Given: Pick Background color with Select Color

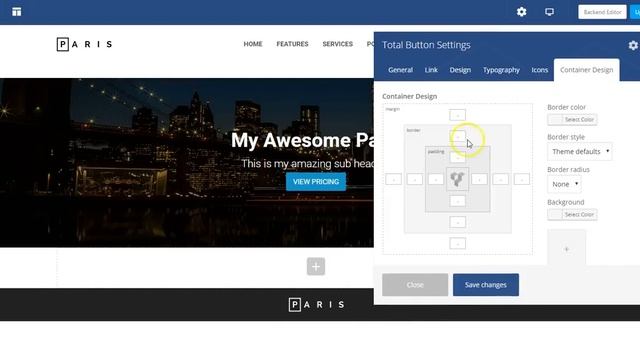Looking at the screenshot, I should click(572, 214).
